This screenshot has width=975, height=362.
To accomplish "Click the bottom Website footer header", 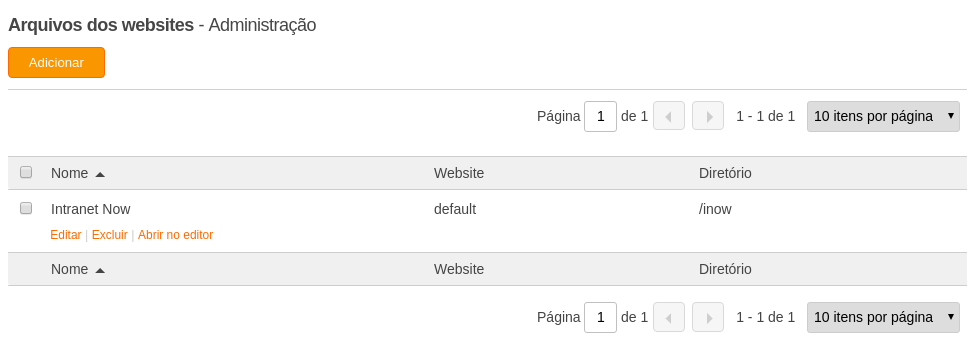I will point(459,269).
